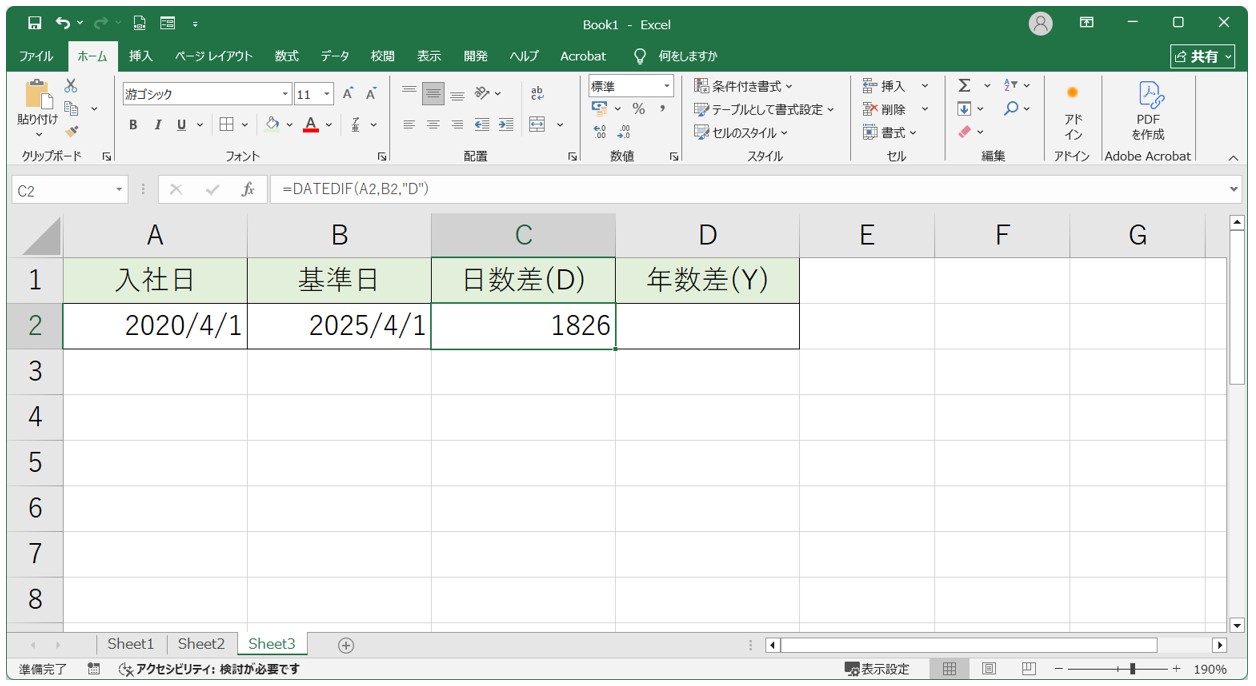Click the Format Painter brush icon
Image resolution: width=1256 pixels, height=686 pixels.
tap(71, 131)
